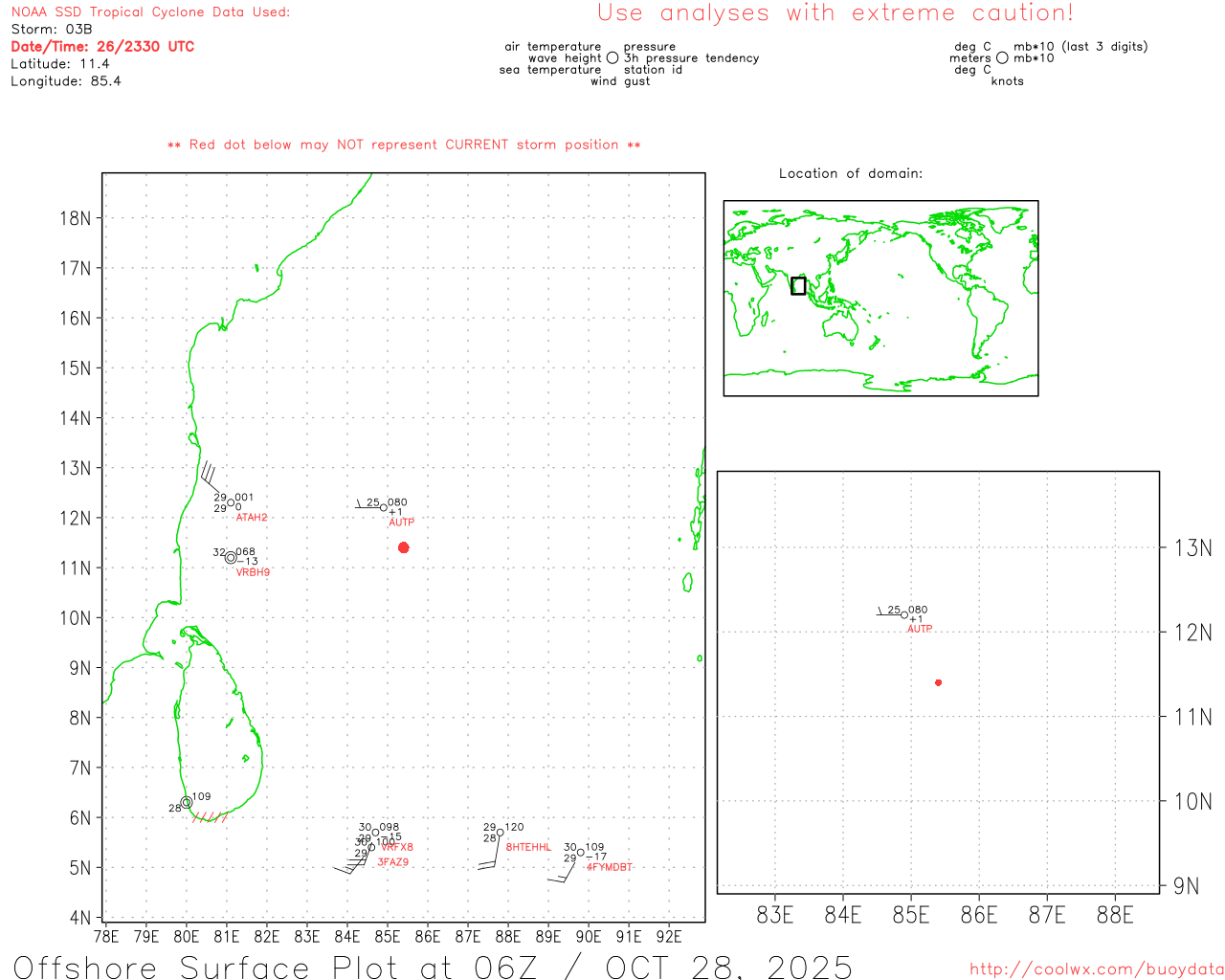This screenshot has height=980, width=1225.
Task: Click the 8HTEHHL station ID label
Action: click(x=528, y=848)
